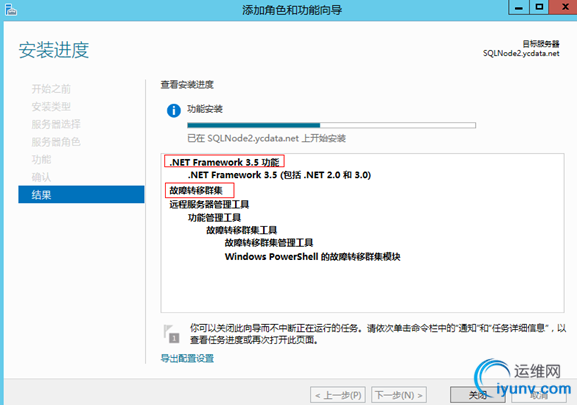Click the 已在 SQLNode2.ycdata.net 上开始安装 text

[x=266, y=138]
